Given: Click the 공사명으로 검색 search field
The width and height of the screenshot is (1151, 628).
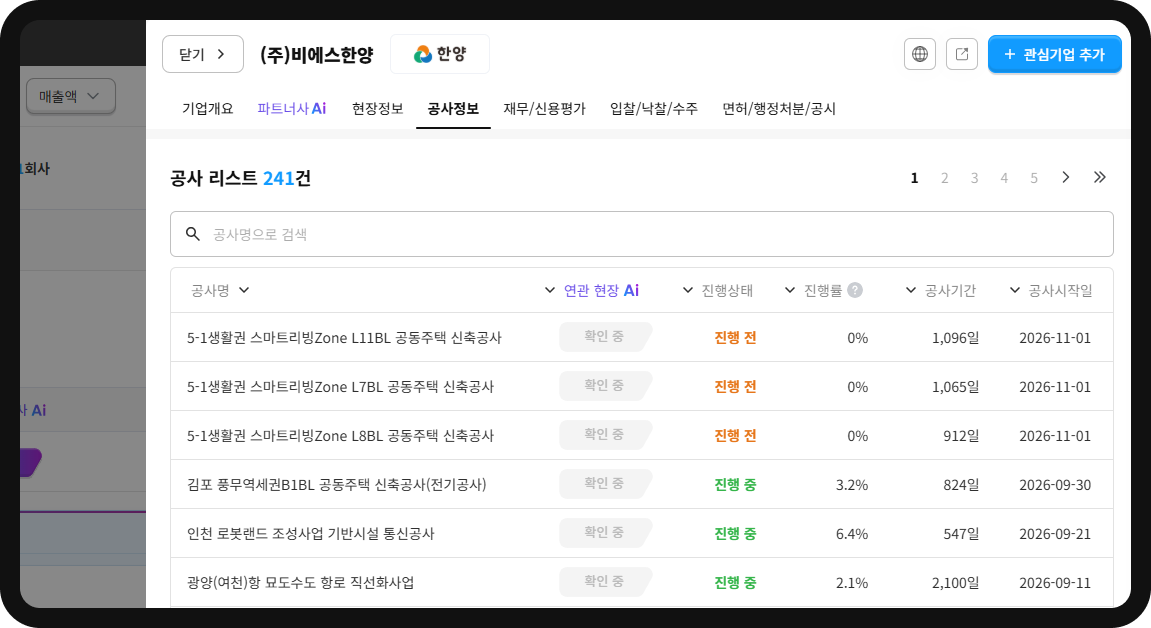Looking at the screenshot, I should 642,234.
